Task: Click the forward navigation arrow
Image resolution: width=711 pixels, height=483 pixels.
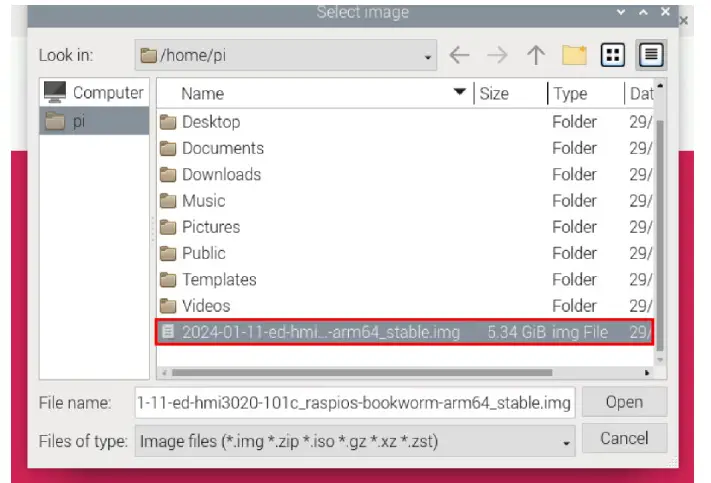Action: [x=497, y=56]
